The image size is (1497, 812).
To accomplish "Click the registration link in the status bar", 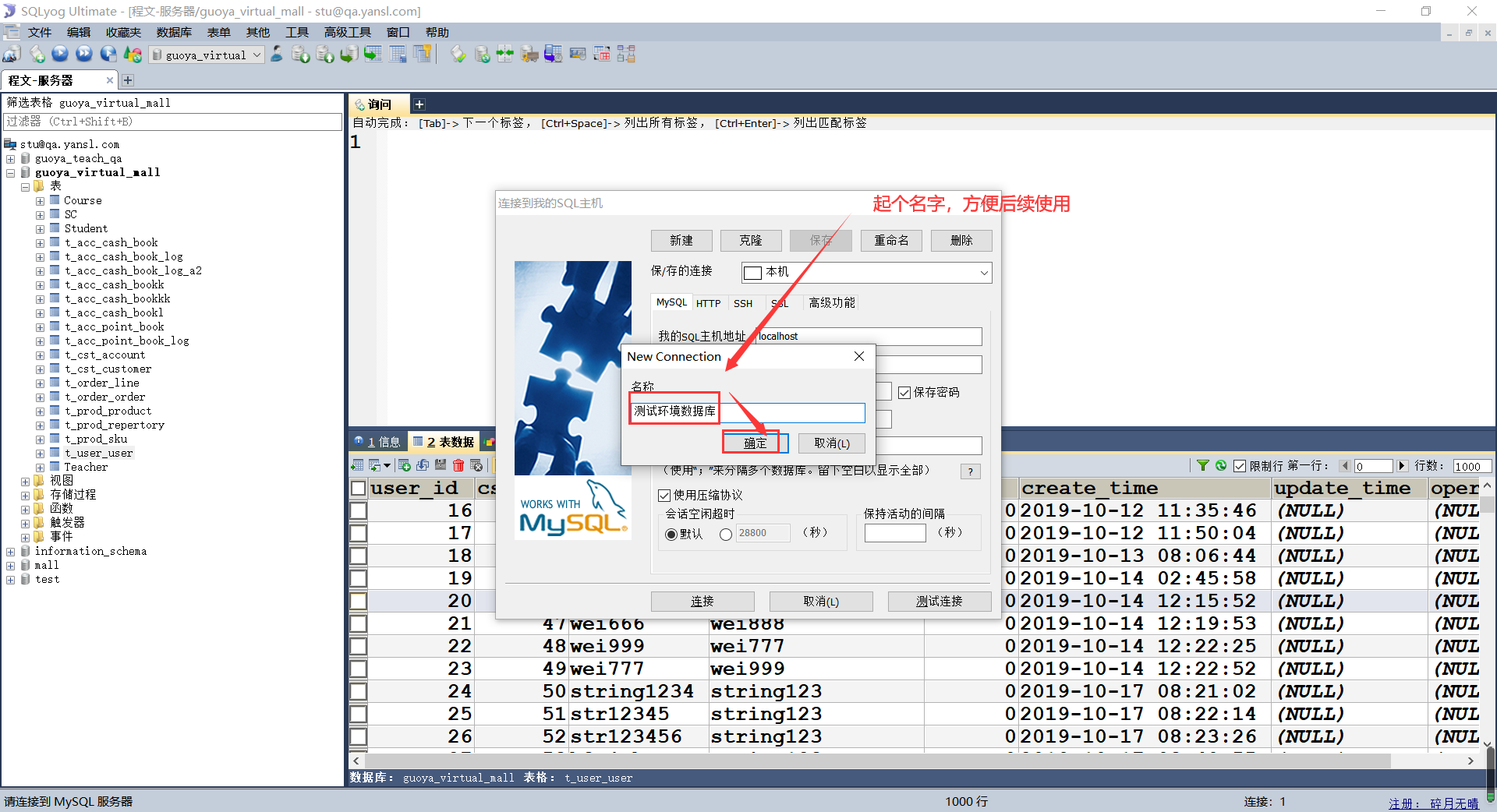I will pos(1433,803).
